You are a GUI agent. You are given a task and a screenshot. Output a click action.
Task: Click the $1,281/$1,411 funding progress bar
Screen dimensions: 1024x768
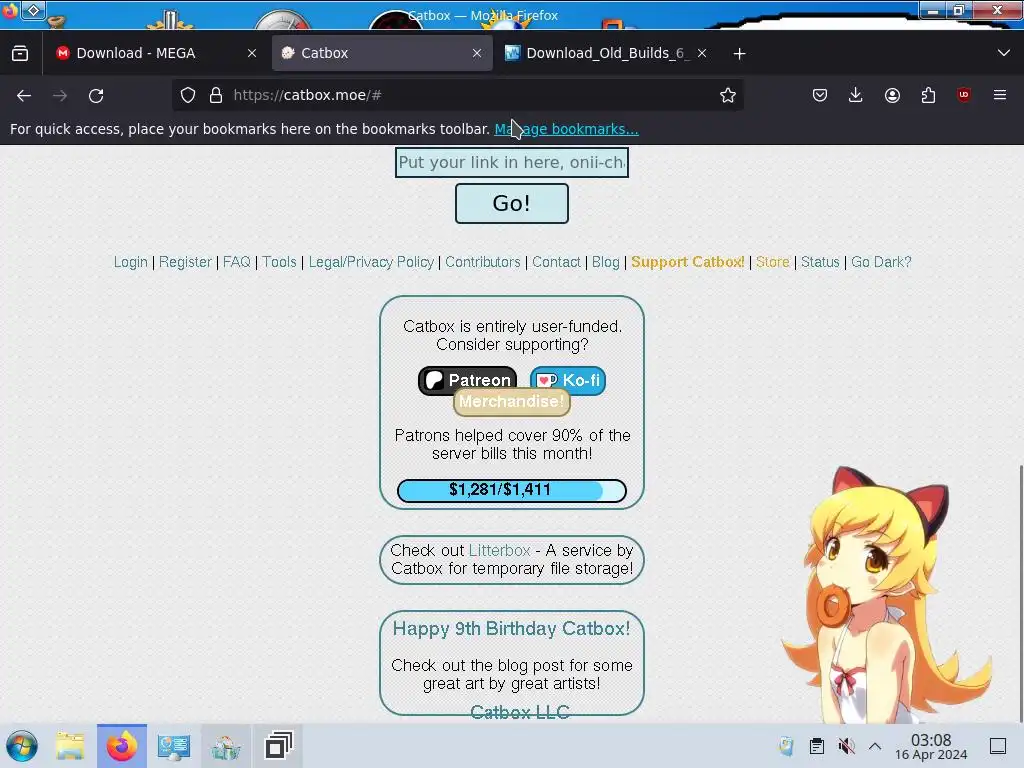coord(511,490)
